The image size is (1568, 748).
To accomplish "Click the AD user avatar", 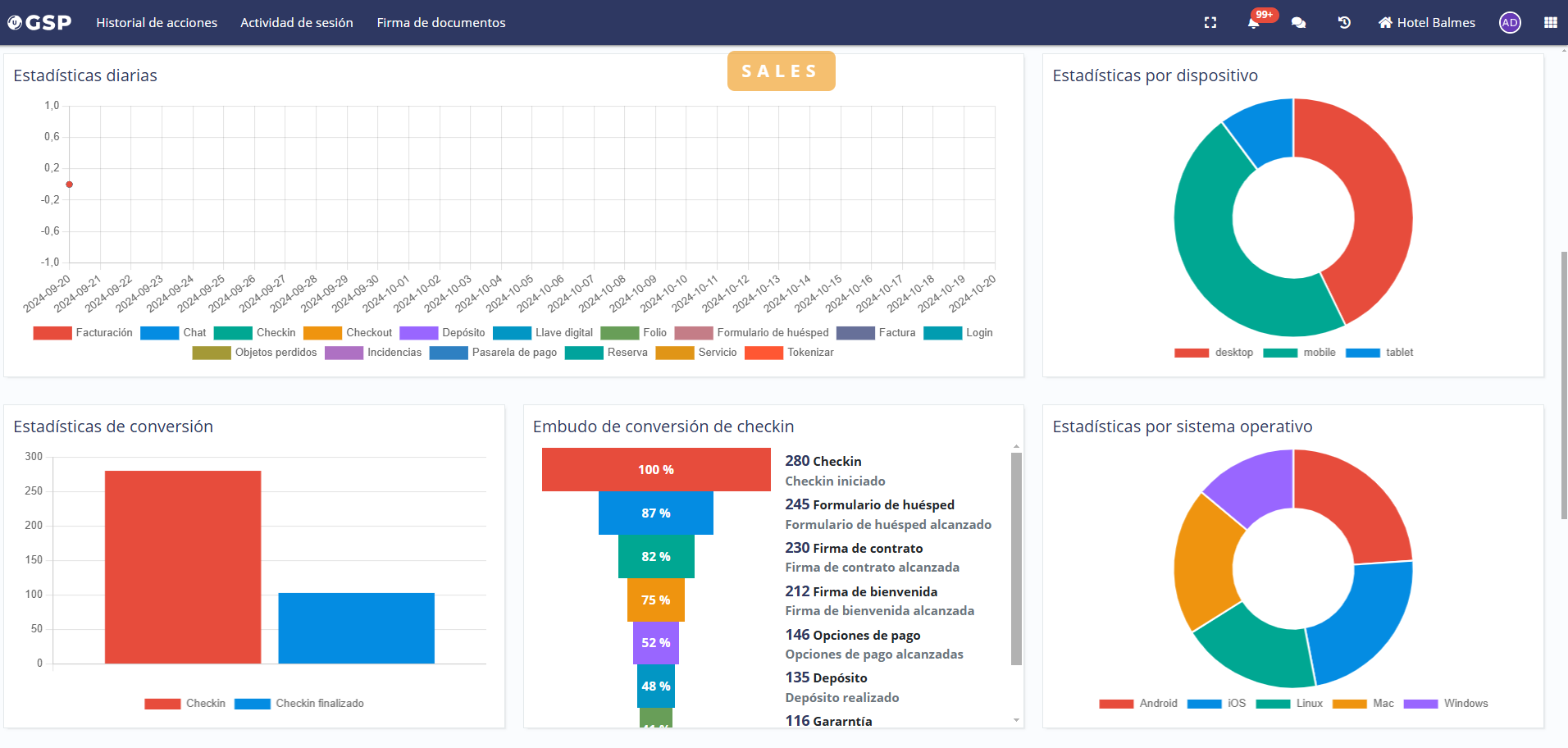I will coord(1509,23).
